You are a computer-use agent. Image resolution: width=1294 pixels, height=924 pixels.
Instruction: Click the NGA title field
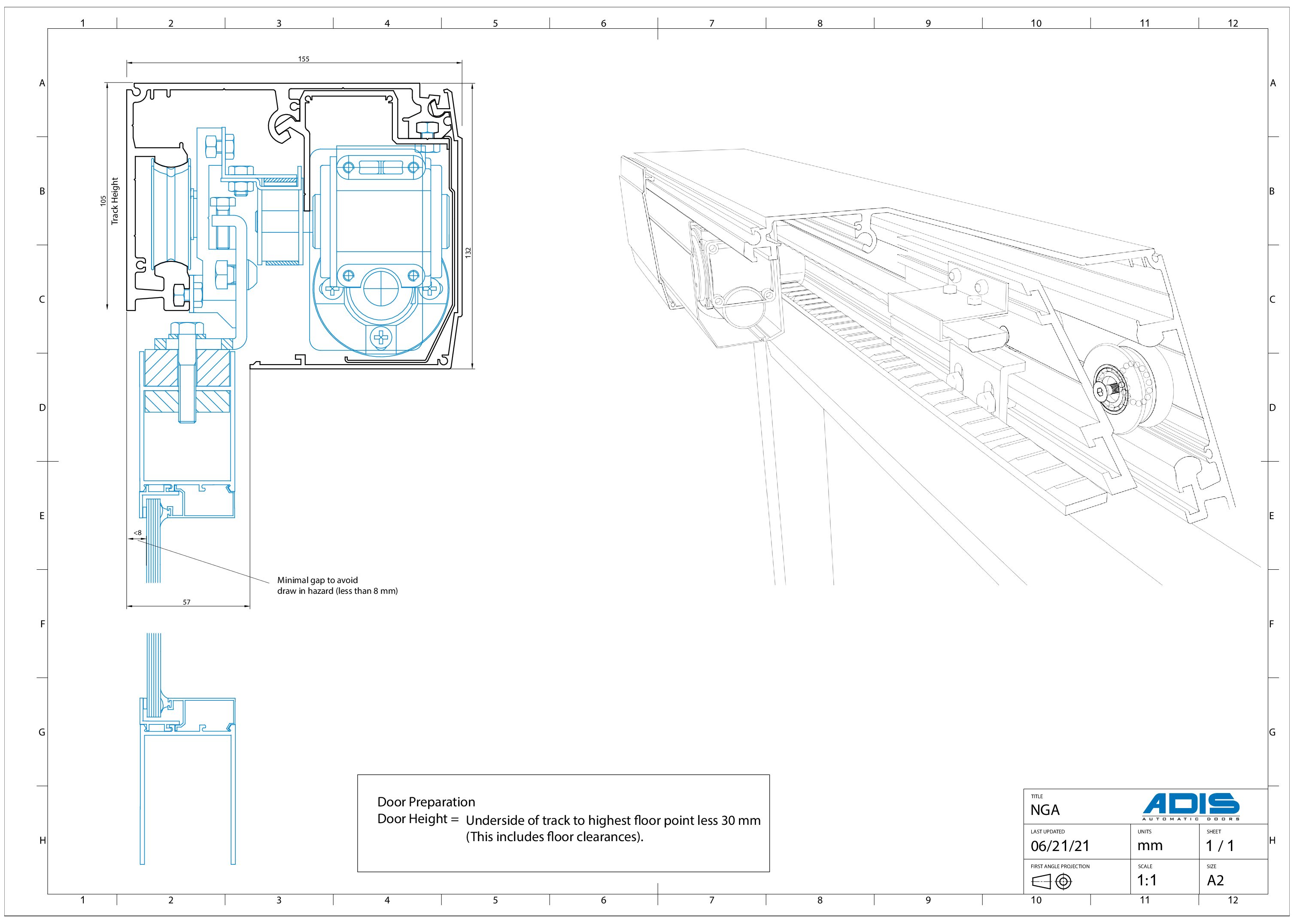click(x=1045, y=810)
